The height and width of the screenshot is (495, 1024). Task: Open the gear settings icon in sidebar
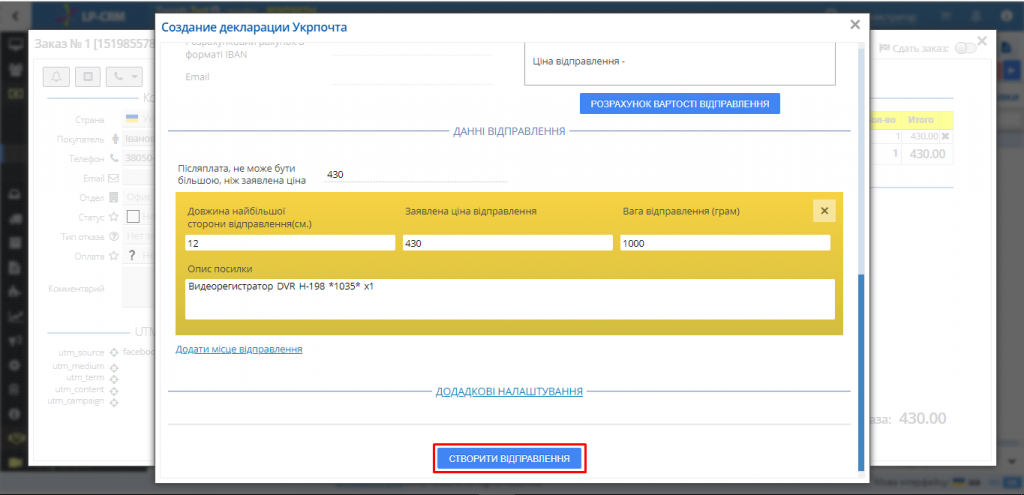(x=15, y=366)
